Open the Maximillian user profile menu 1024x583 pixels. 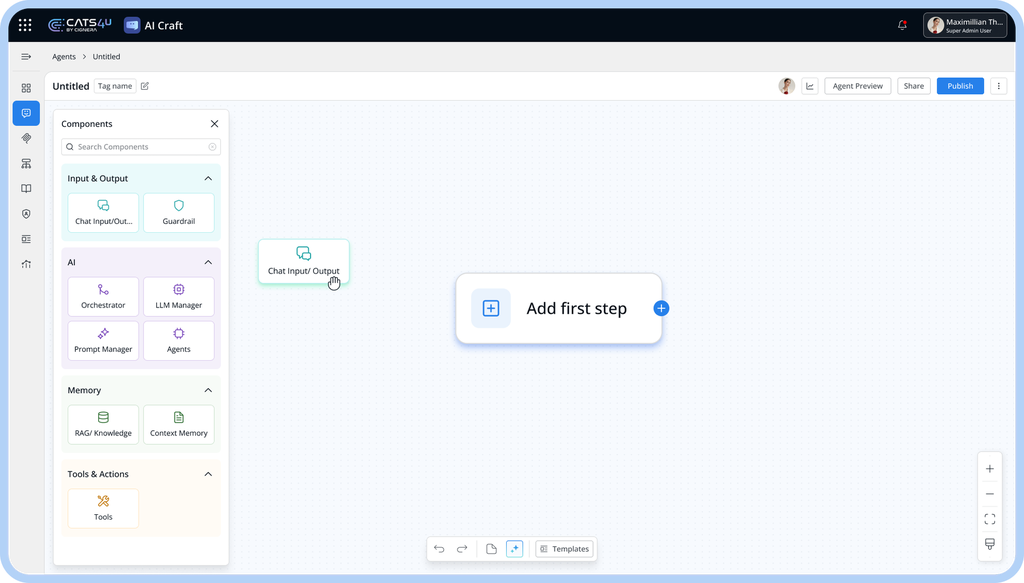965,25
